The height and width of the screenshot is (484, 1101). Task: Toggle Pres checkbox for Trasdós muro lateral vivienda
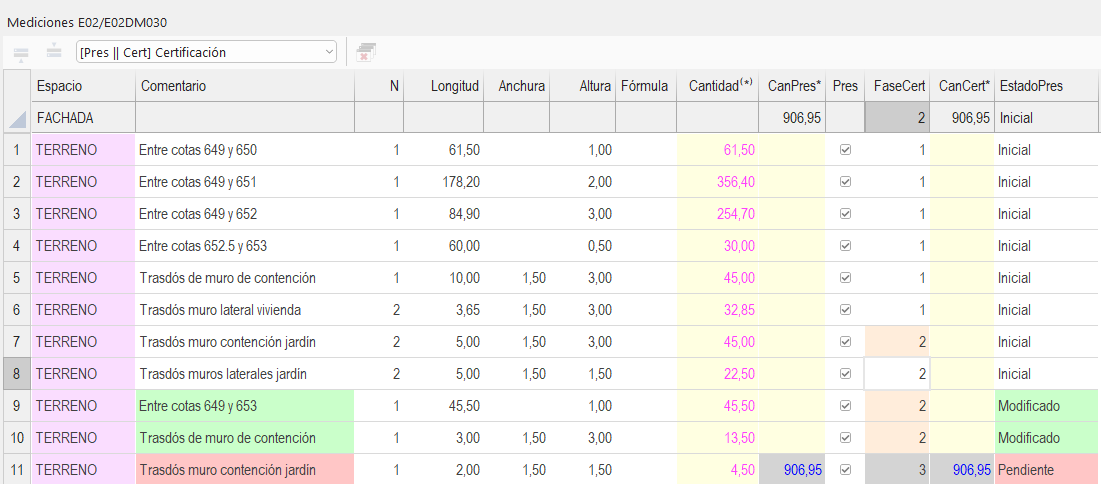845,310
